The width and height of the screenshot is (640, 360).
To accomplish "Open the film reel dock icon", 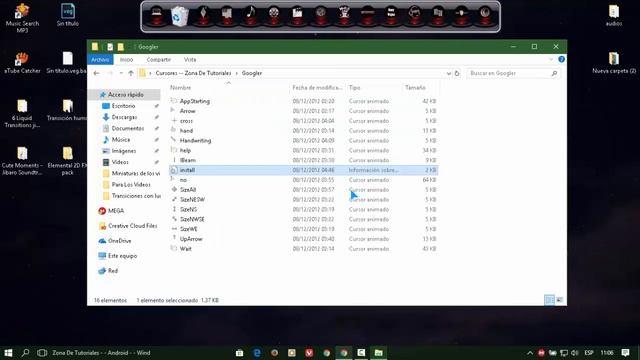I will point(274,16).
